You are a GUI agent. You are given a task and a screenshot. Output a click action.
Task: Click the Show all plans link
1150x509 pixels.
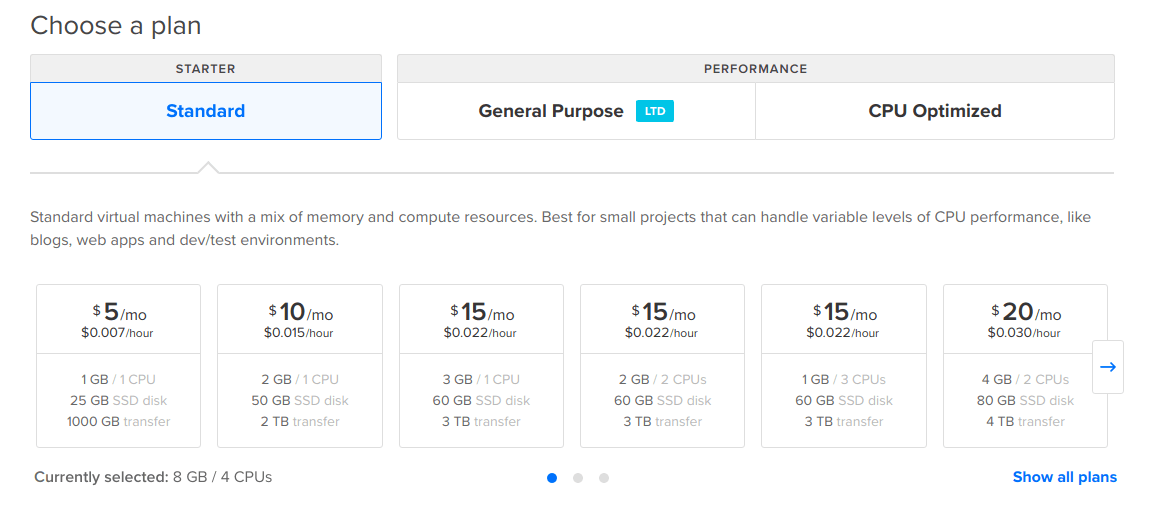coord(1064,477)
